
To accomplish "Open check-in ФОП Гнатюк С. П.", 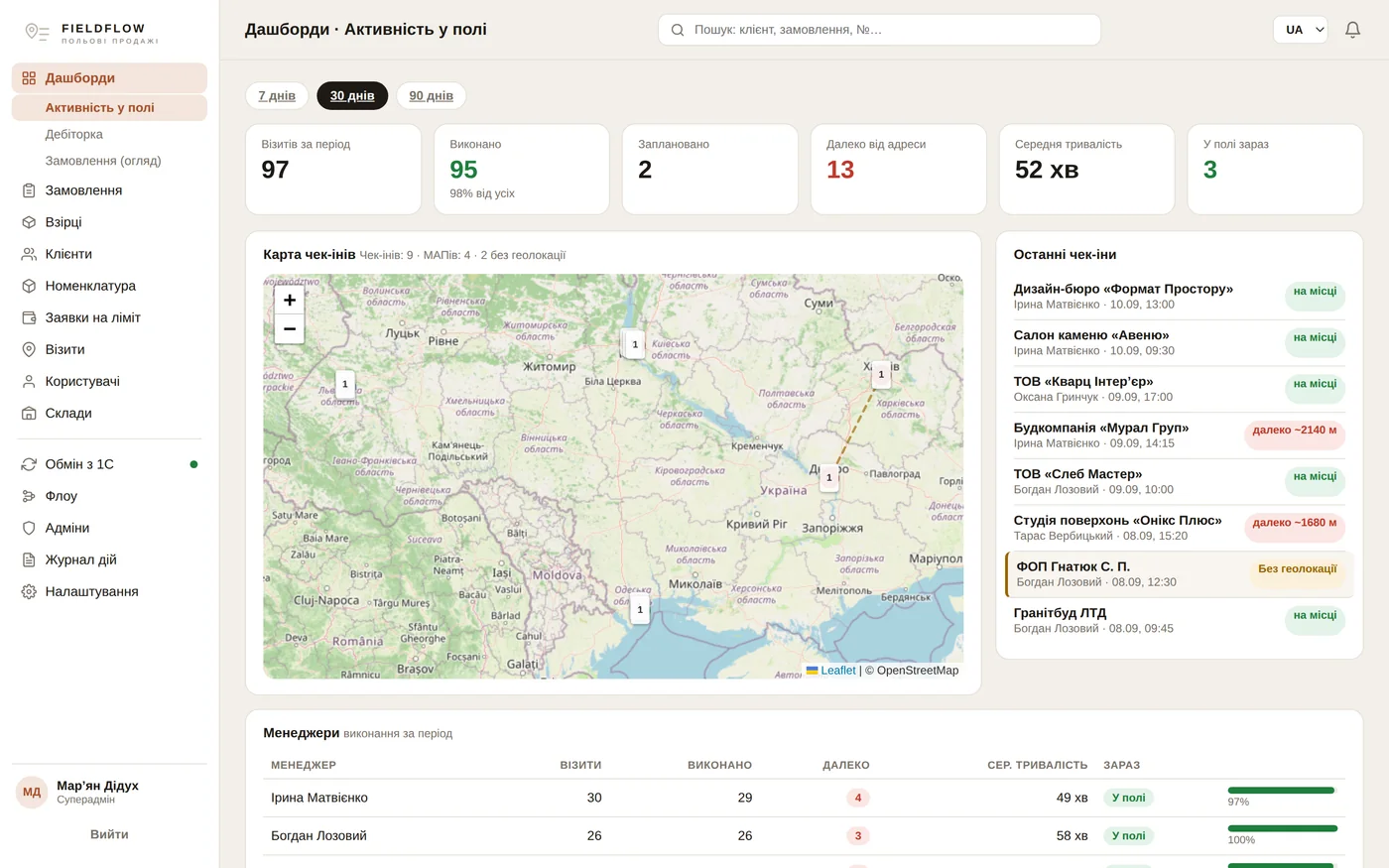I will pos(1179,574).
